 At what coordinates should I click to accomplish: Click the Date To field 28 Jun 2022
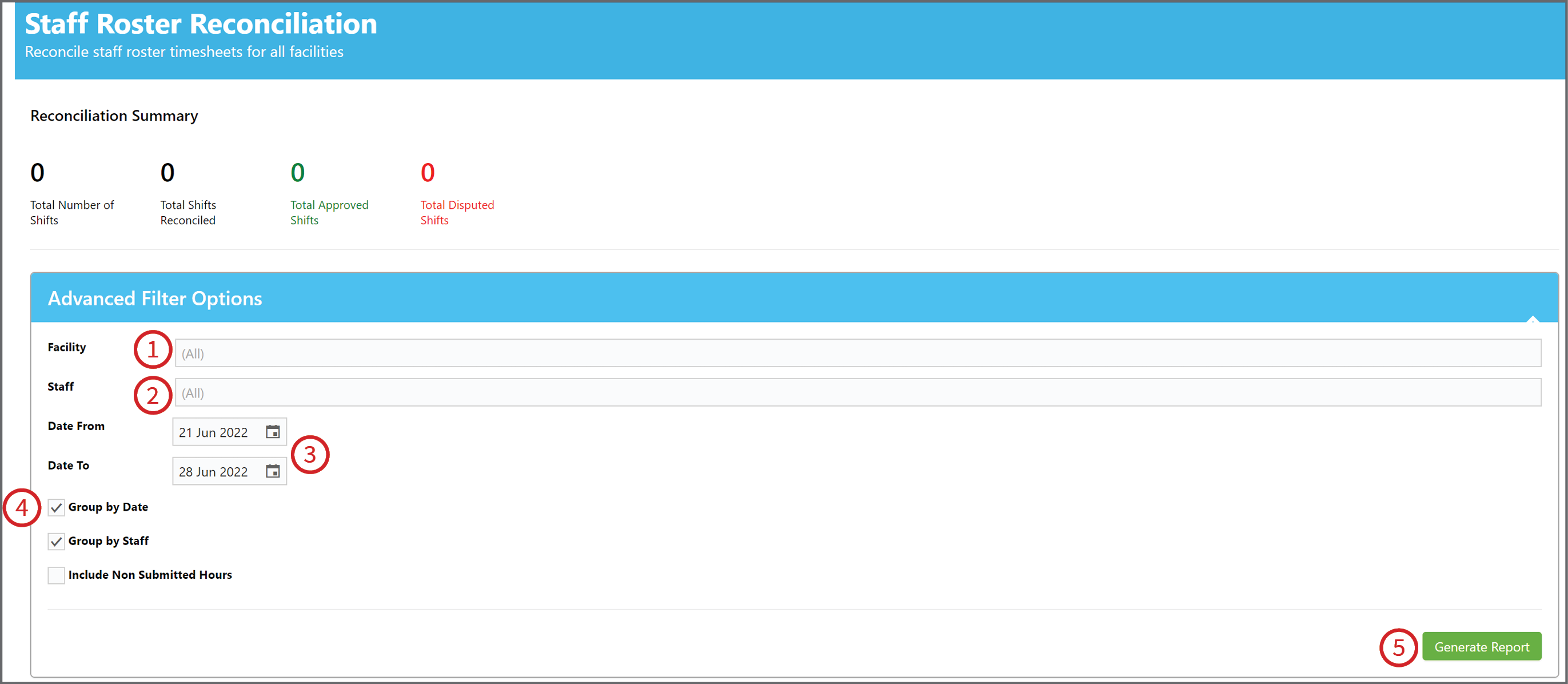[x=229, y=472]
